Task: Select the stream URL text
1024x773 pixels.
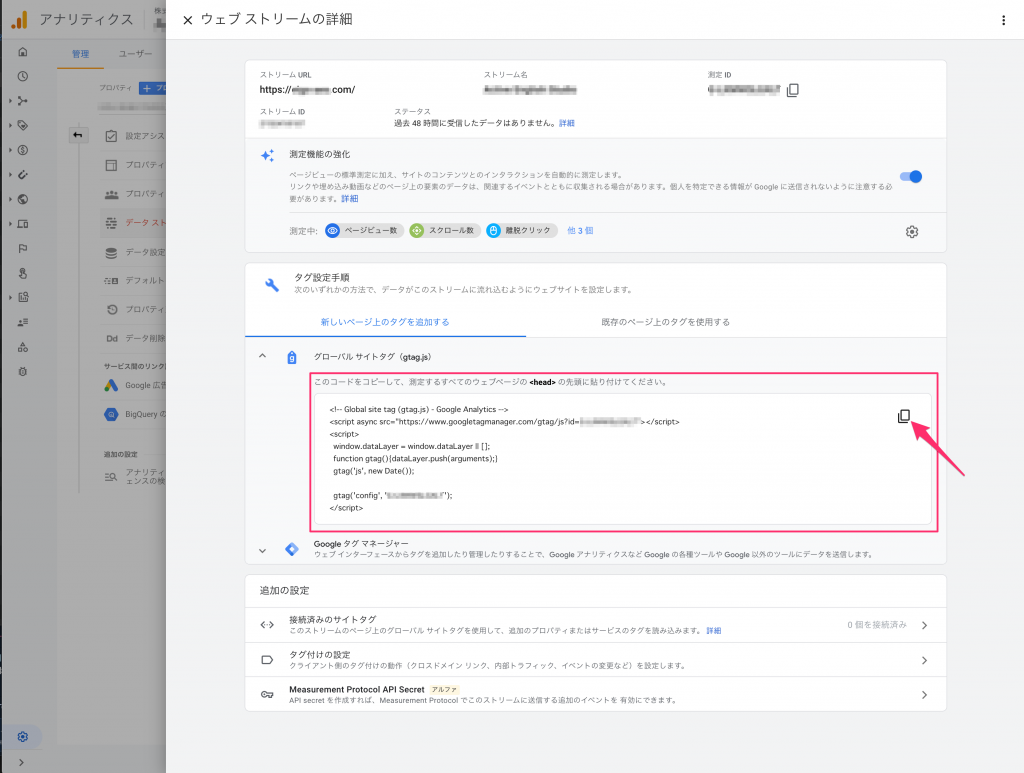Action: (307, 89)
